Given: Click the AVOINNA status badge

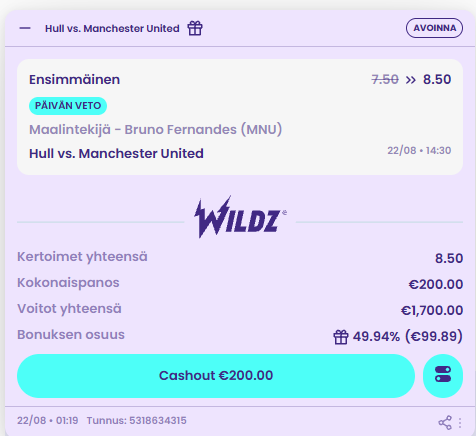Looking at the screenshot, I should tap(434, 28).
